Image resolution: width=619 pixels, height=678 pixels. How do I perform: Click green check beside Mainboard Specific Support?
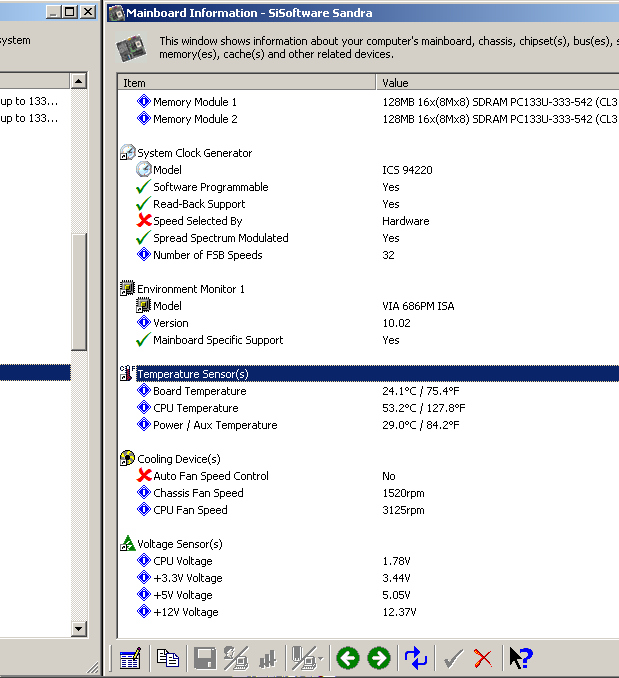pos(143,340)
